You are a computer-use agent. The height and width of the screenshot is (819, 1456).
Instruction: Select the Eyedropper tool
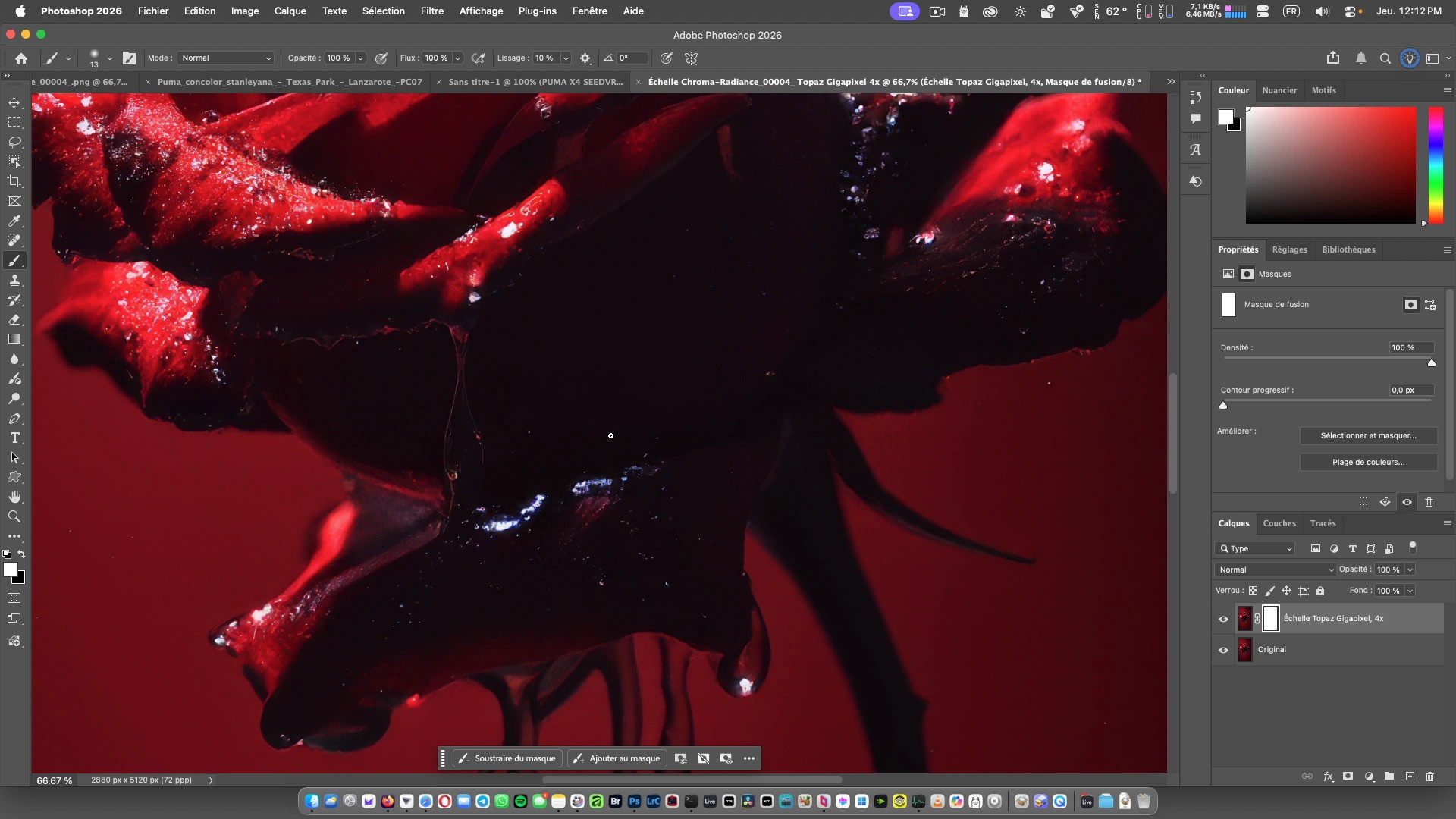coord(14,221)
